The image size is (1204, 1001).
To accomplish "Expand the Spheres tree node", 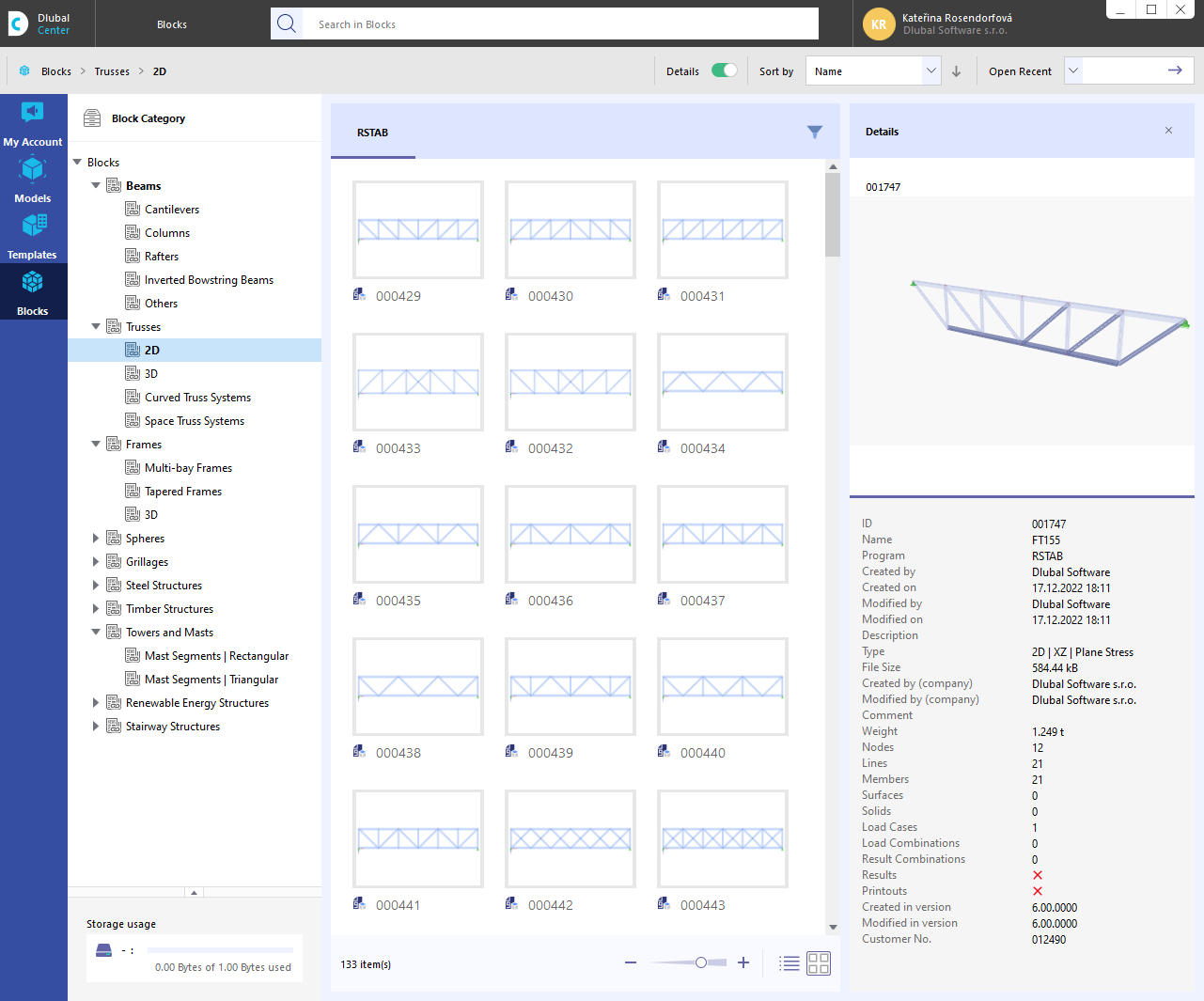I will tap(96, 538).
